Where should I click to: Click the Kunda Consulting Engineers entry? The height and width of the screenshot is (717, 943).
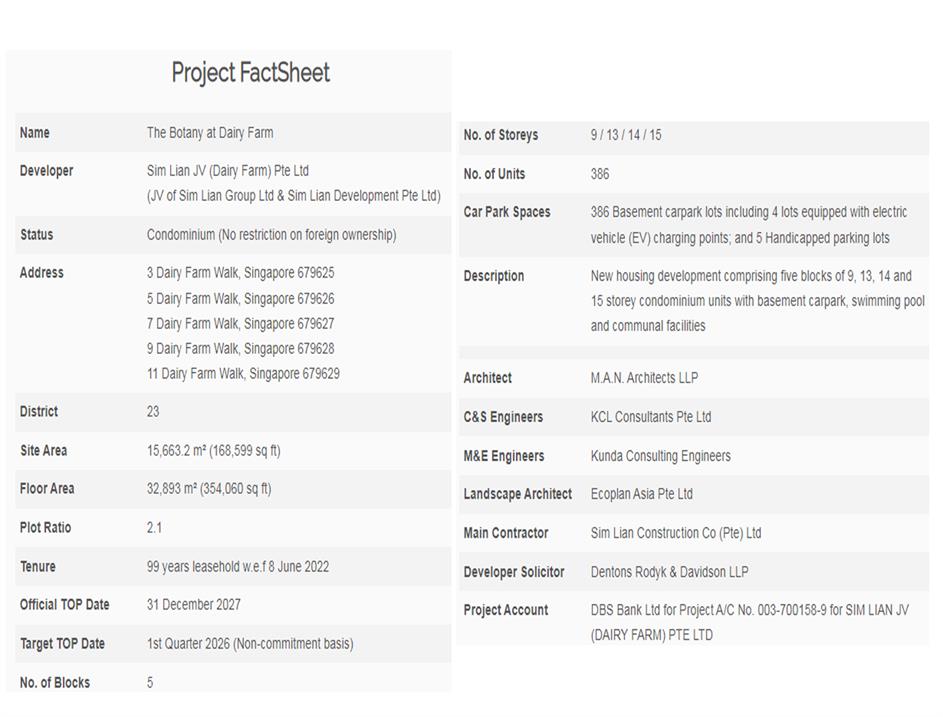(661, 456)
